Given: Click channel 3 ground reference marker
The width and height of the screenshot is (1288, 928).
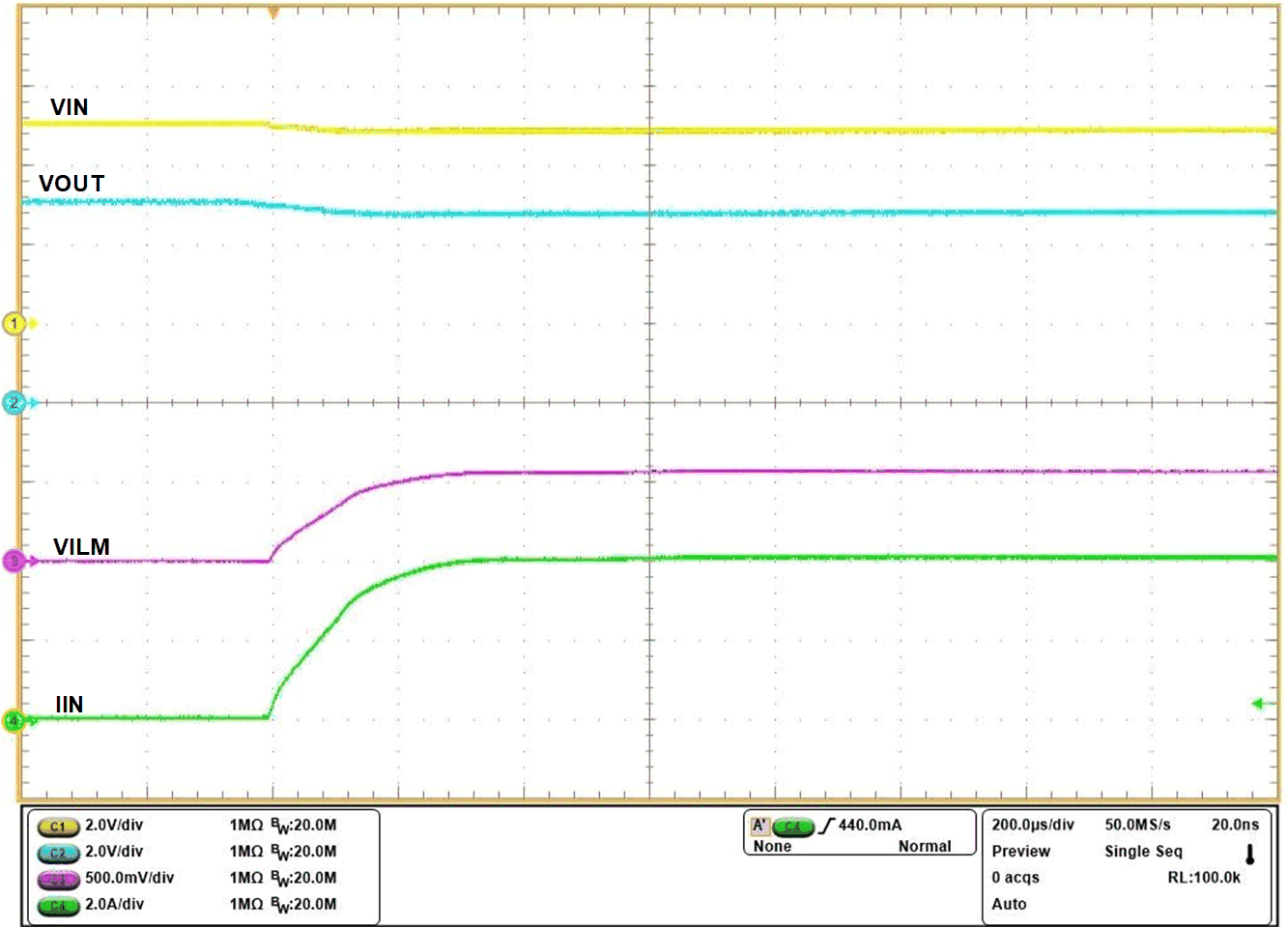Looking at the screenshot, I should click(x=15, y=561).
